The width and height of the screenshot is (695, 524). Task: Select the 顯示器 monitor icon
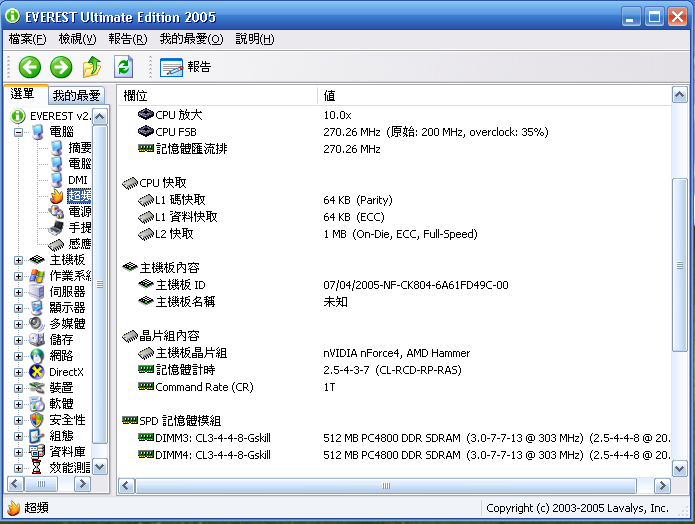tap(37, 308)
